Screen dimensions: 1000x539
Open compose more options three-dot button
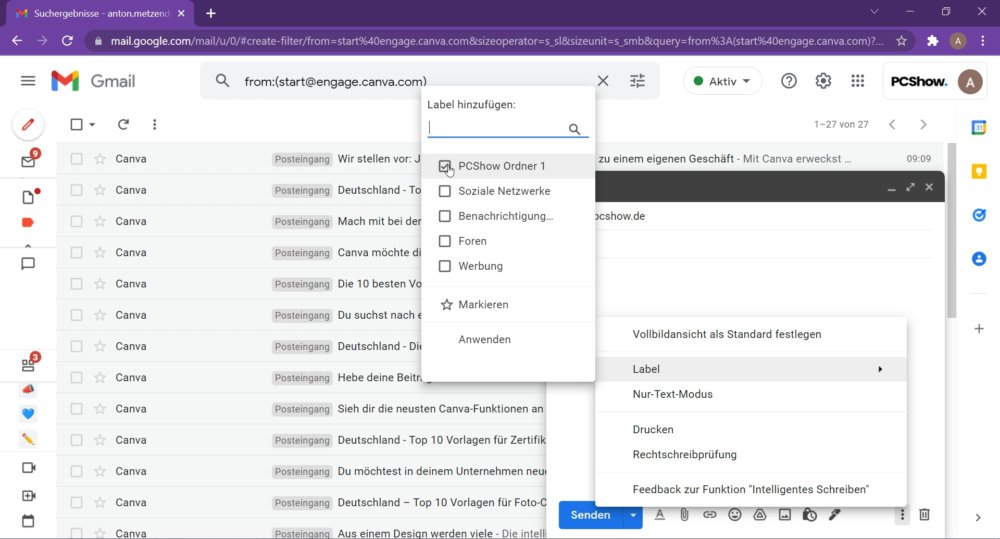coord(902,515)
